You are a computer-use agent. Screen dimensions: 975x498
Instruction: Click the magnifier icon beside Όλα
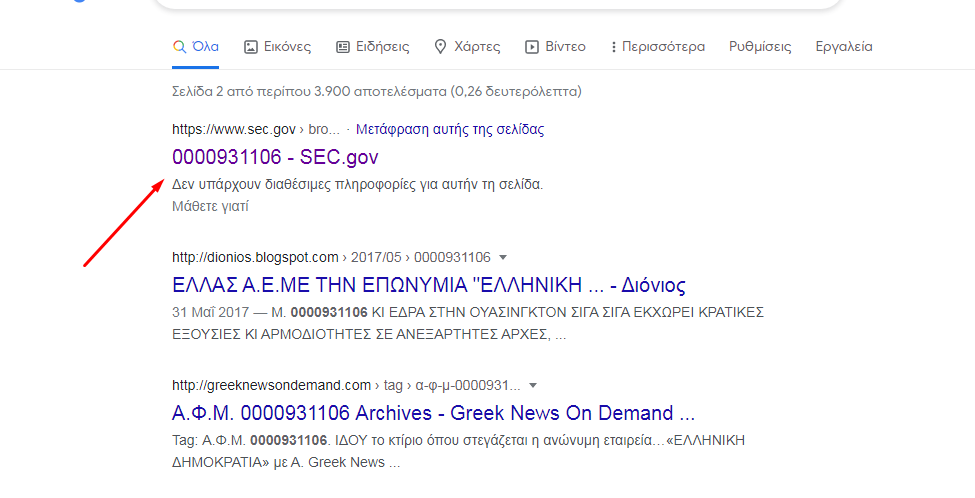(179, 47)
